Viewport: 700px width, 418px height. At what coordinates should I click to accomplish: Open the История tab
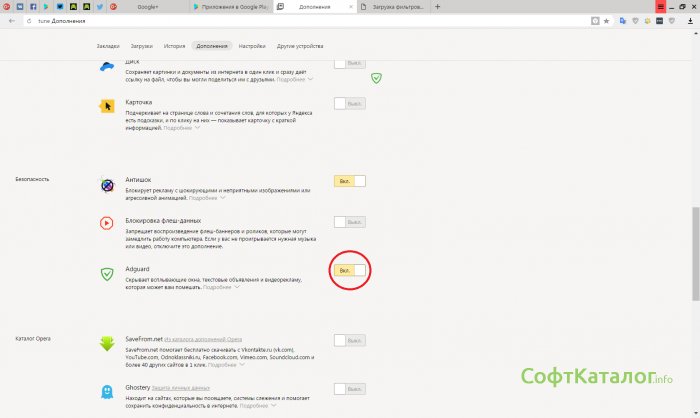pyautogui.click(x=174, y=46)
